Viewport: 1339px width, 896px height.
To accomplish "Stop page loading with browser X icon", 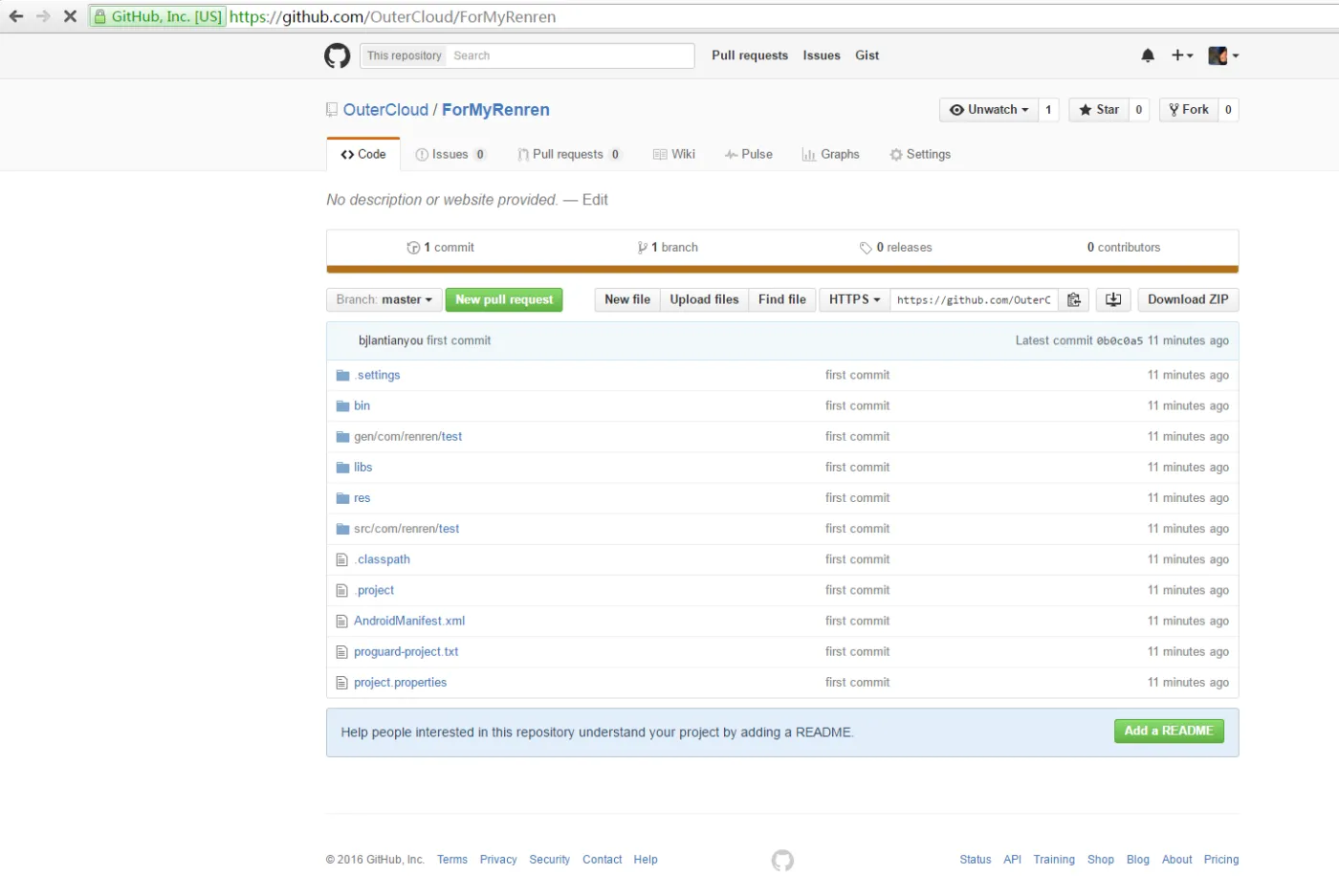I will 70,16.
